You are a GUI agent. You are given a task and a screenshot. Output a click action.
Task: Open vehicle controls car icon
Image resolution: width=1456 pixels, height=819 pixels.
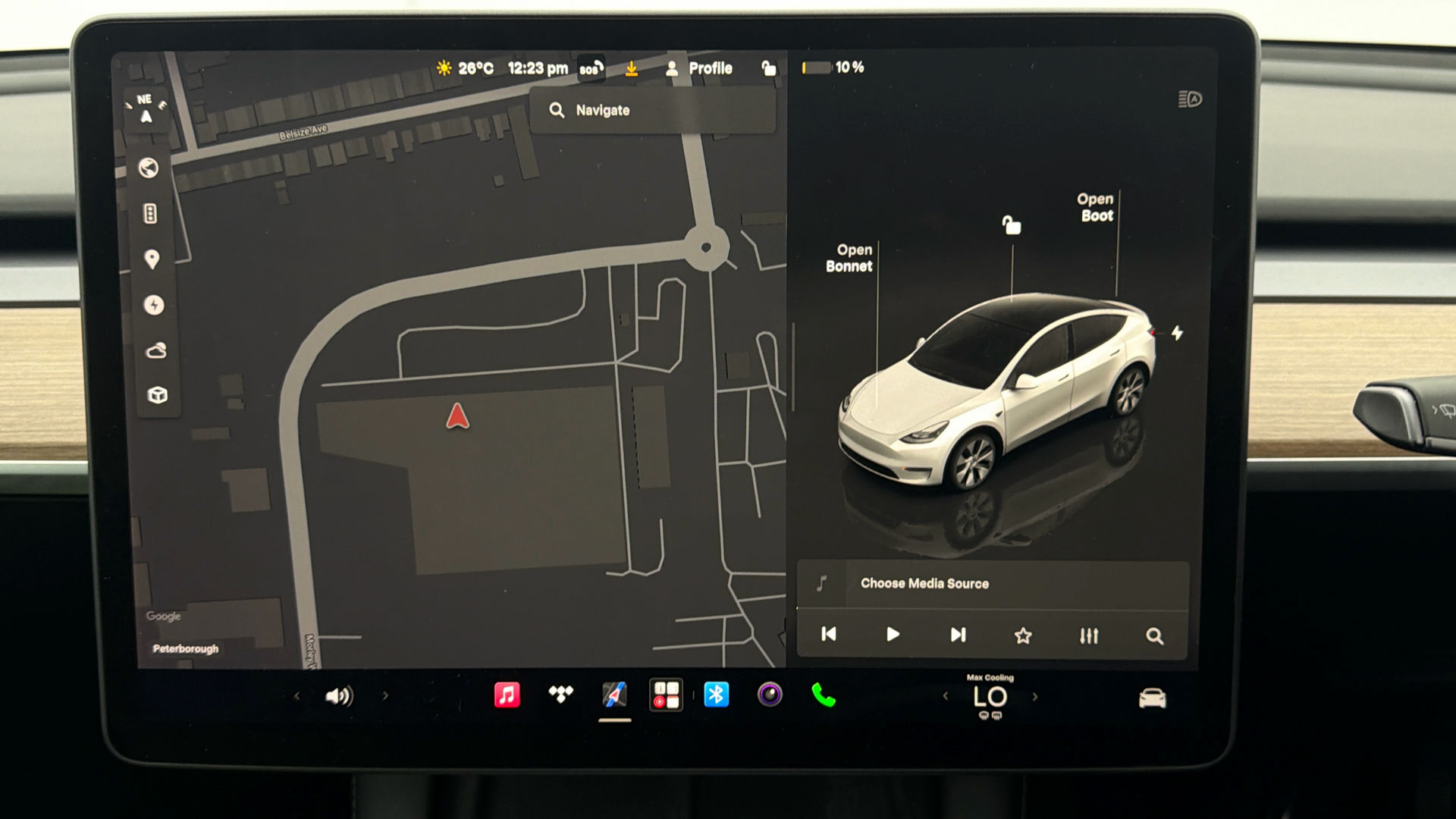(1152, 698)
